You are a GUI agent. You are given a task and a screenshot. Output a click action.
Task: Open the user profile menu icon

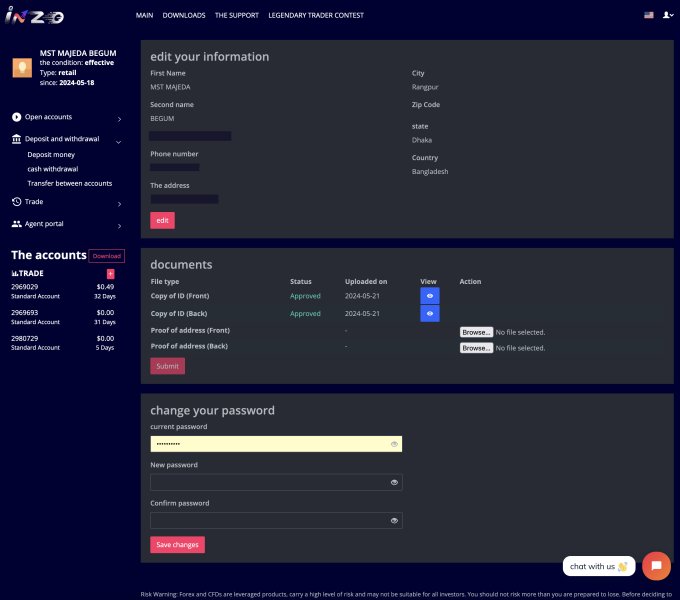[x=668, y=16]
